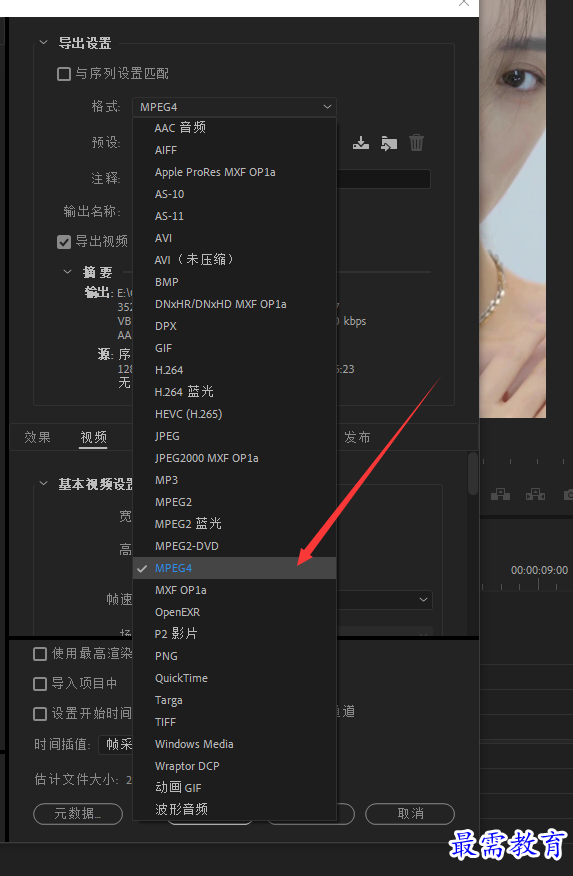Click the delete preset trash icon

tap(417, 142)
